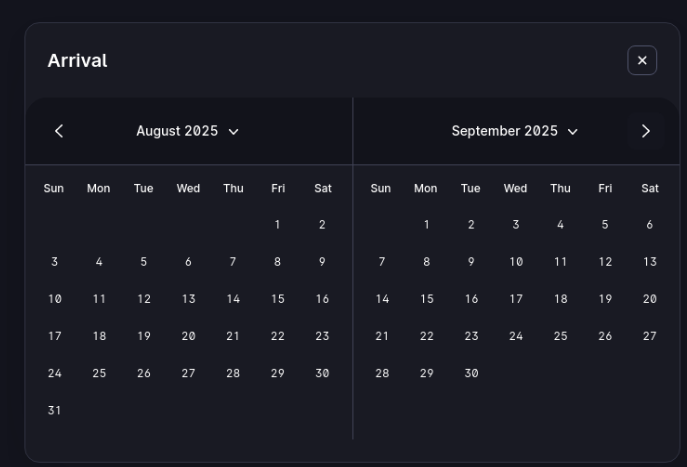Choose August 31

[x=54, y=411]
